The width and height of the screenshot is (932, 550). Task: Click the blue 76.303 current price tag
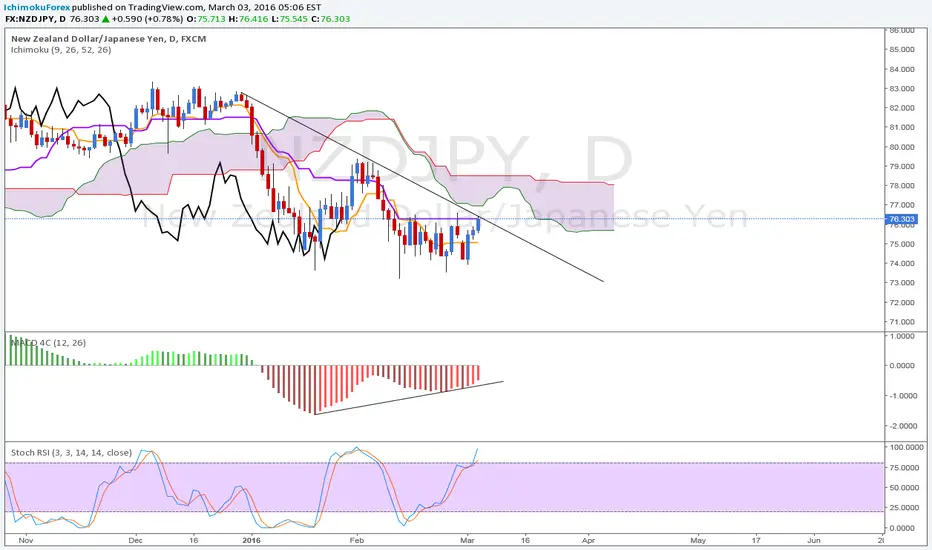click(x=902, y=219)
